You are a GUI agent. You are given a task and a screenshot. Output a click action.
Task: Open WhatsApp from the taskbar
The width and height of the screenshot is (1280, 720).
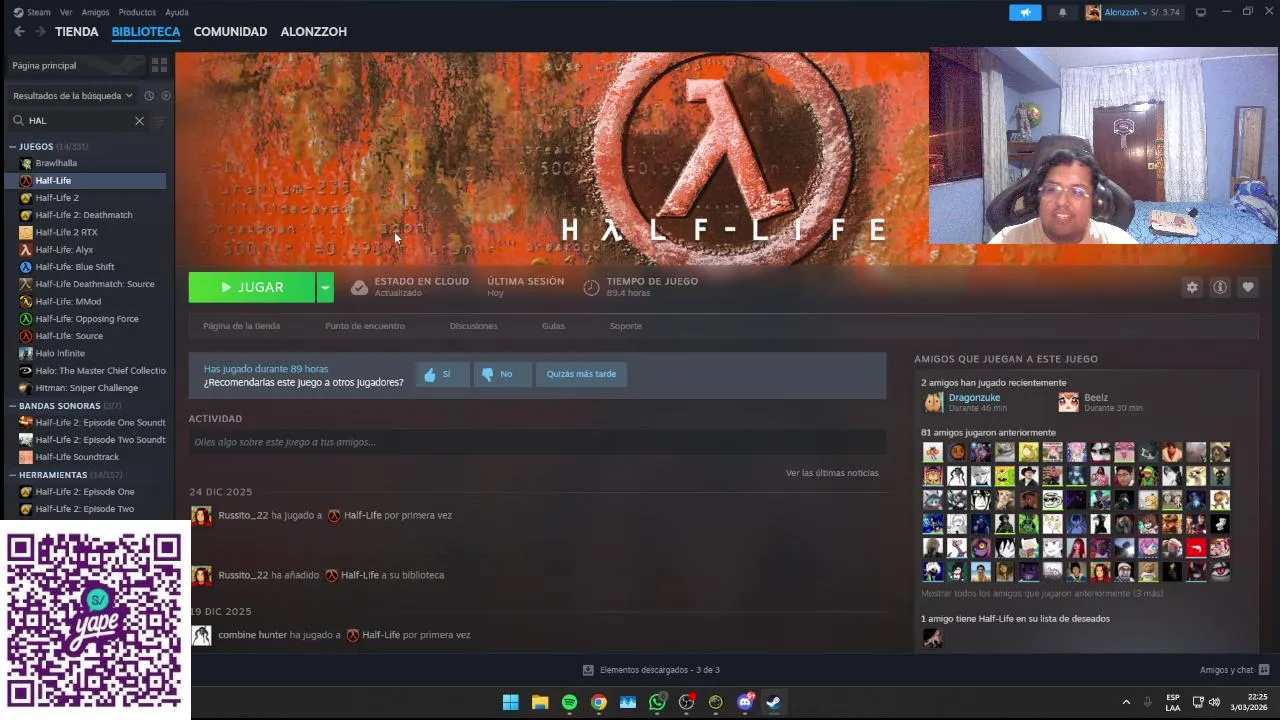[x=657, y=702]
